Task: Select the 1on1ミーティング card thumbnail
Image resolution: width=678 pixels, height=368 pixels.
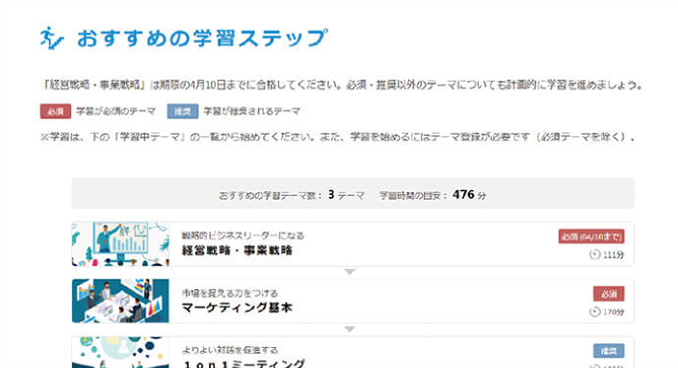Action: (x=121, y=352)
